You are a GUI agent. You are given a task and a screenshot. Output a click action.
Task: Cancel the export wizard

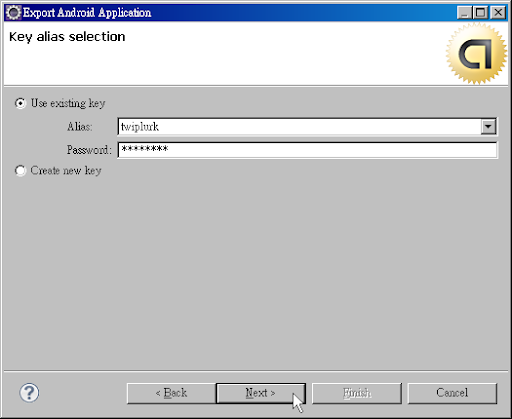pyautogui.click(x=452, y=393)
